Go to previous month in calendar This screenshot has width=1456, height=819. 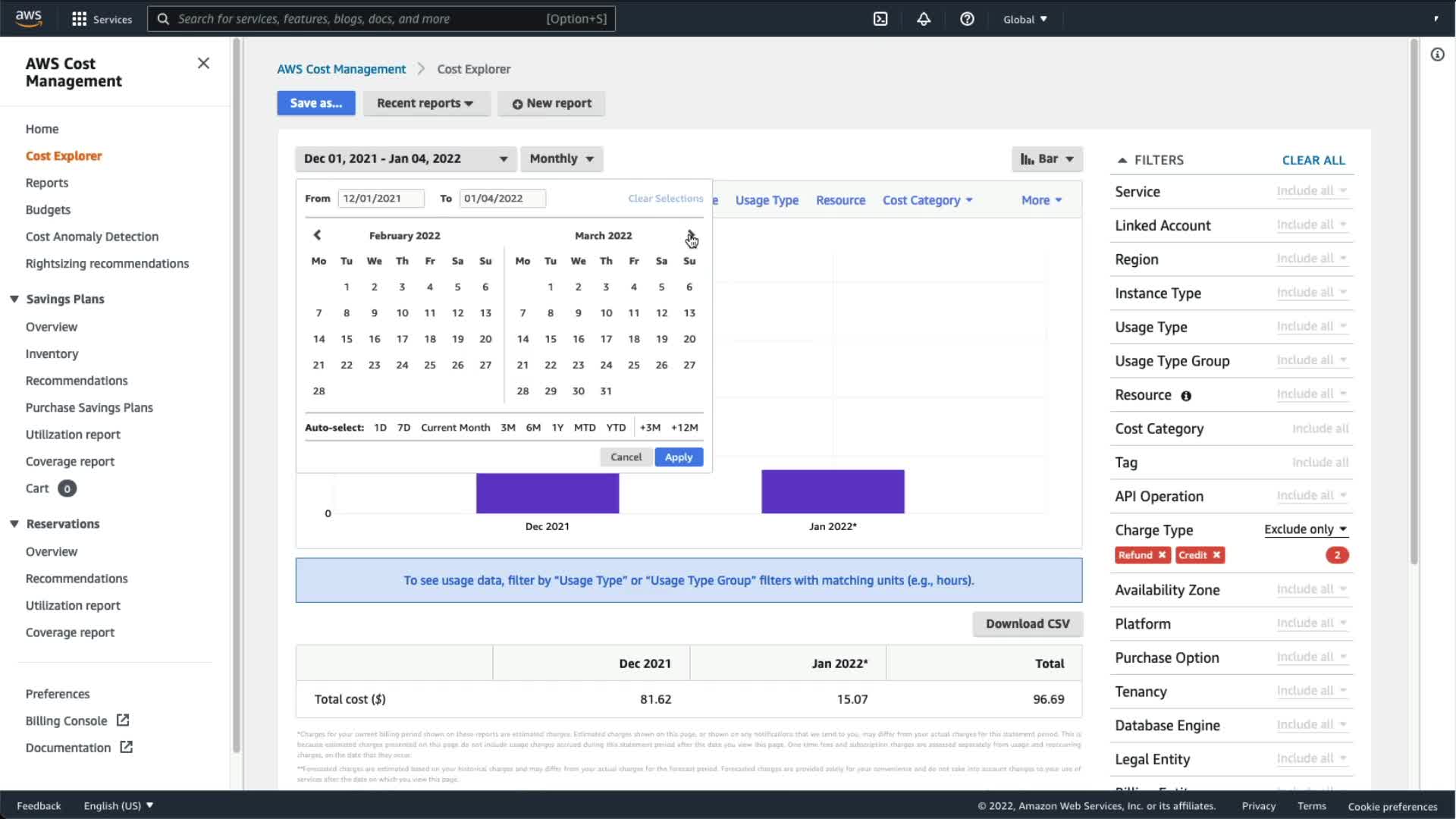coord(318,235)
